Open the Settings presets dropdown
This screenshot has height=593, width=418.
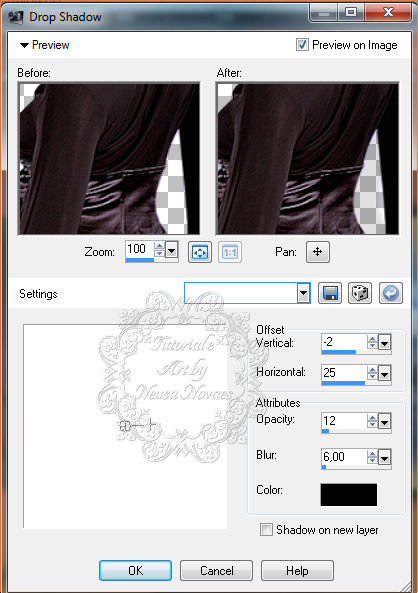pyautogui.click(x=303, y=293)
